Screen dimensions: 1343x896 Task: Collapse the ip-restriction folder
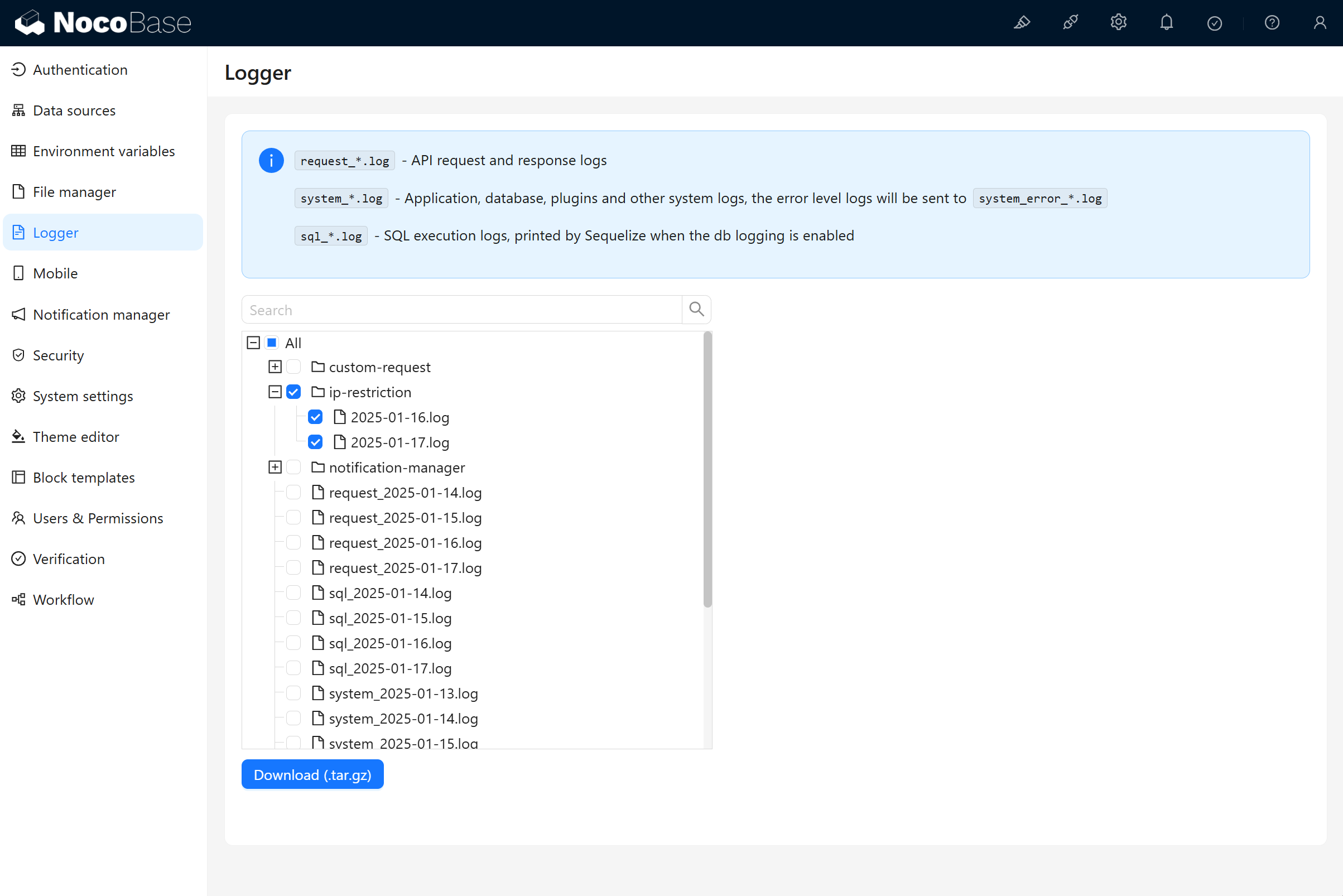coord(275,392)
